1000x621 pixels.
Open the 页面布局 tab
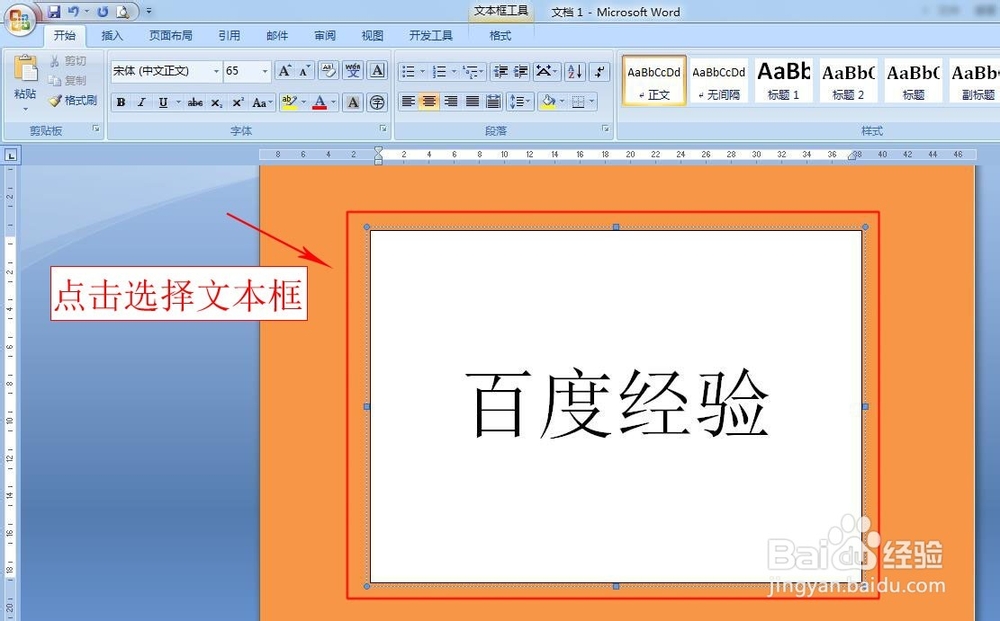(x=170, y=36)
